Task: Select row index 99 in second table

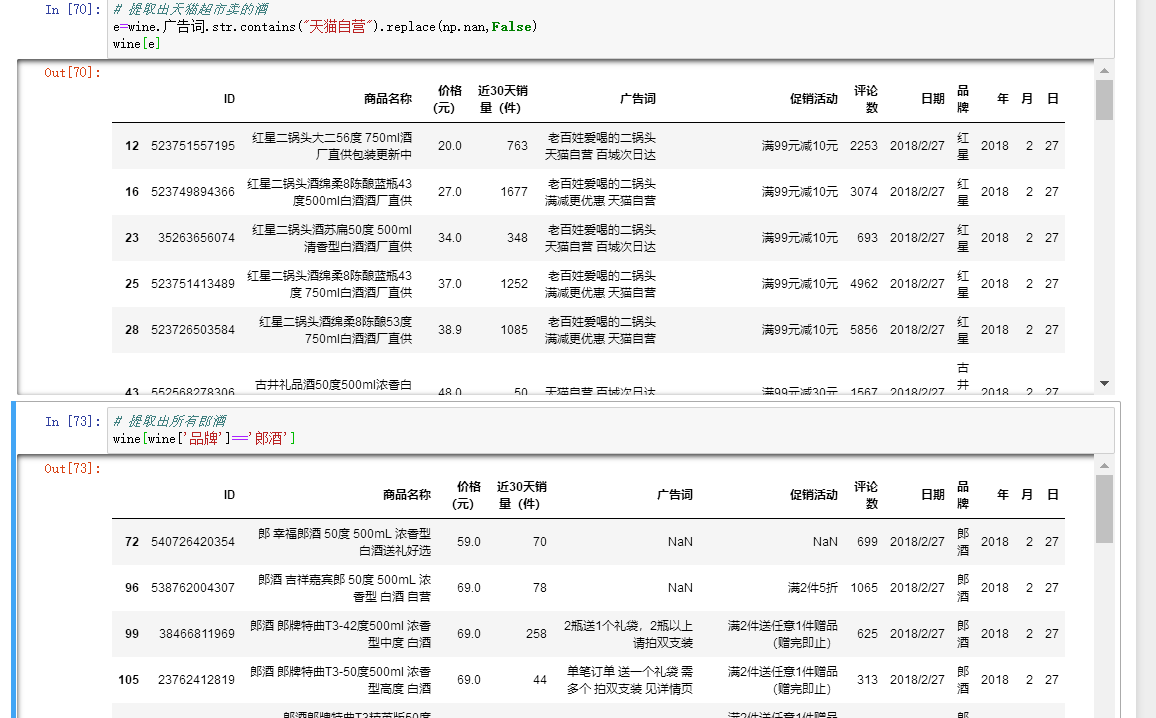Action: point(132,634)
